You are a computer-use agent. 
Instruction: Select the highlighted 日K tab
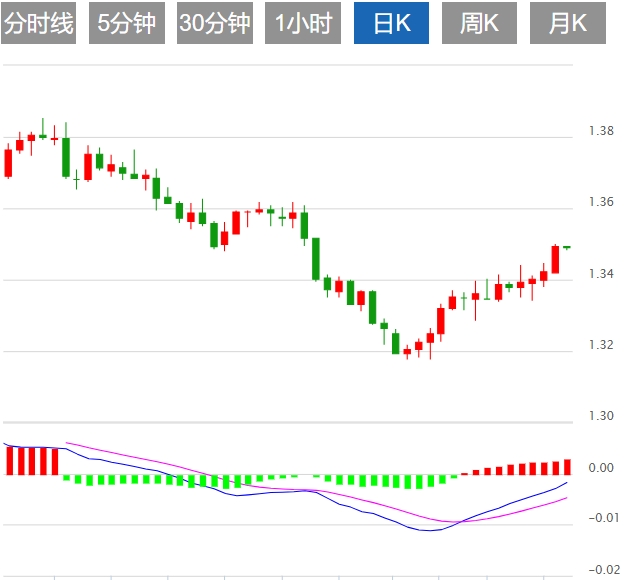[x=391, y=24]
